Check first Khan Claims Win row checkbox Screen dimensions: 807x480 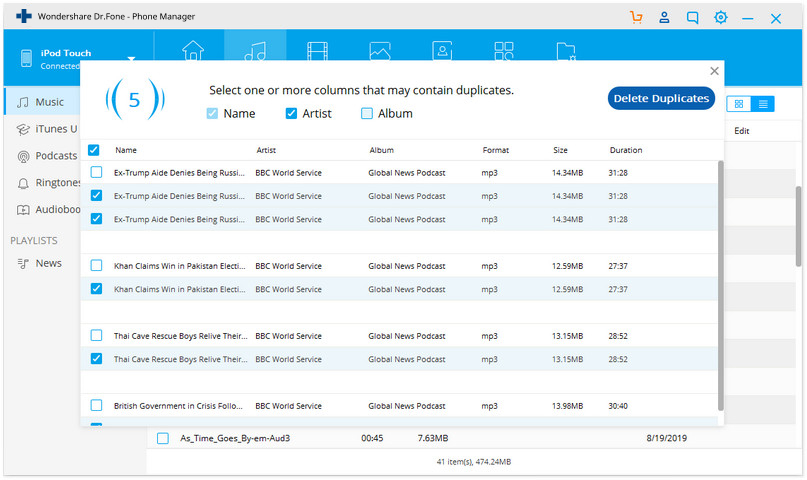96,265
